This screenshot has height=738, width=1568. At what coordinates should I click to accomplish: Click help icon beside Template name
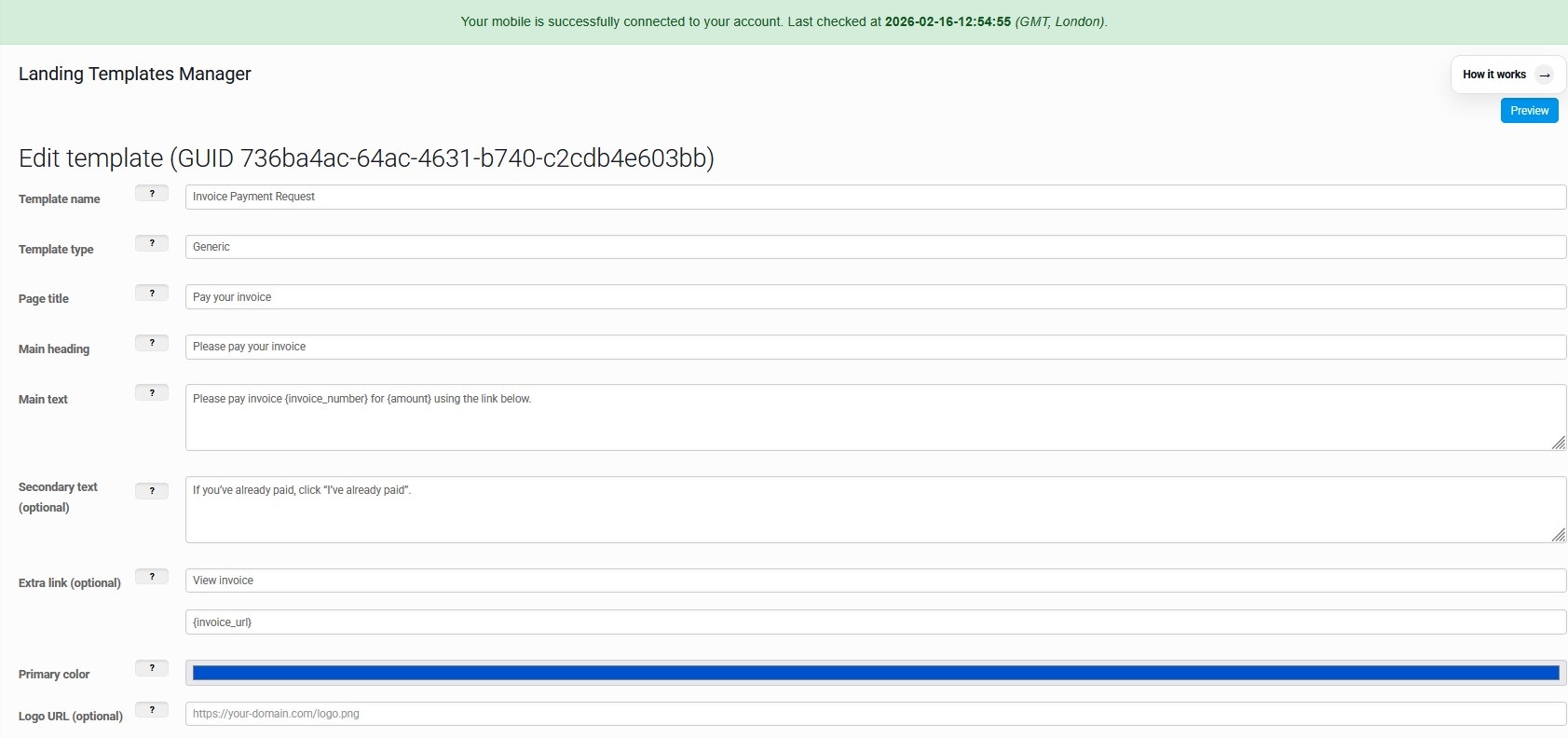[152, 194]
